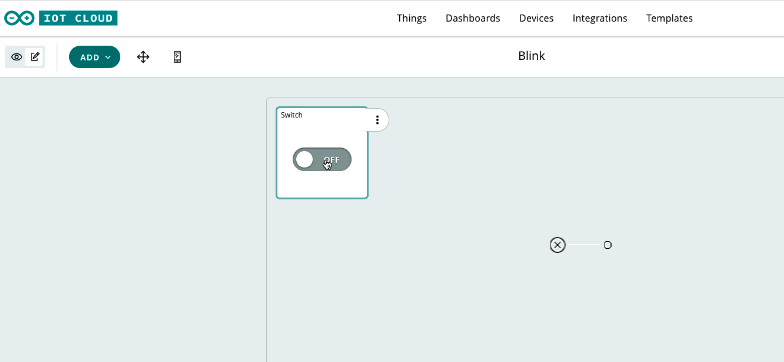This screenshot has height=362, width=784.
Task: Go to the Devices tab
Action: [x=536, y=18]
